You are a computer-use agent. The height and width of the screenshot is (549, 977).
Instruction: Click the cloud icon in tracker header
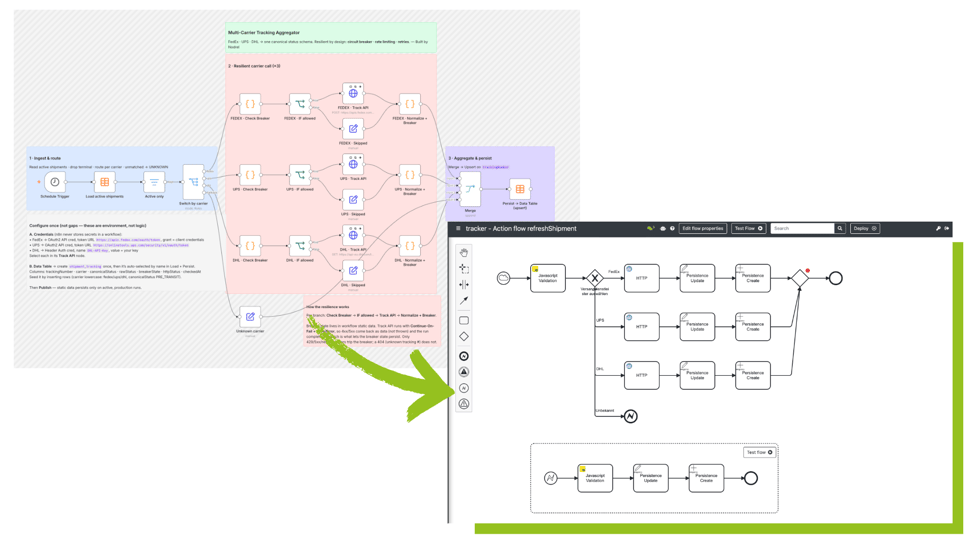coord(663,229)
